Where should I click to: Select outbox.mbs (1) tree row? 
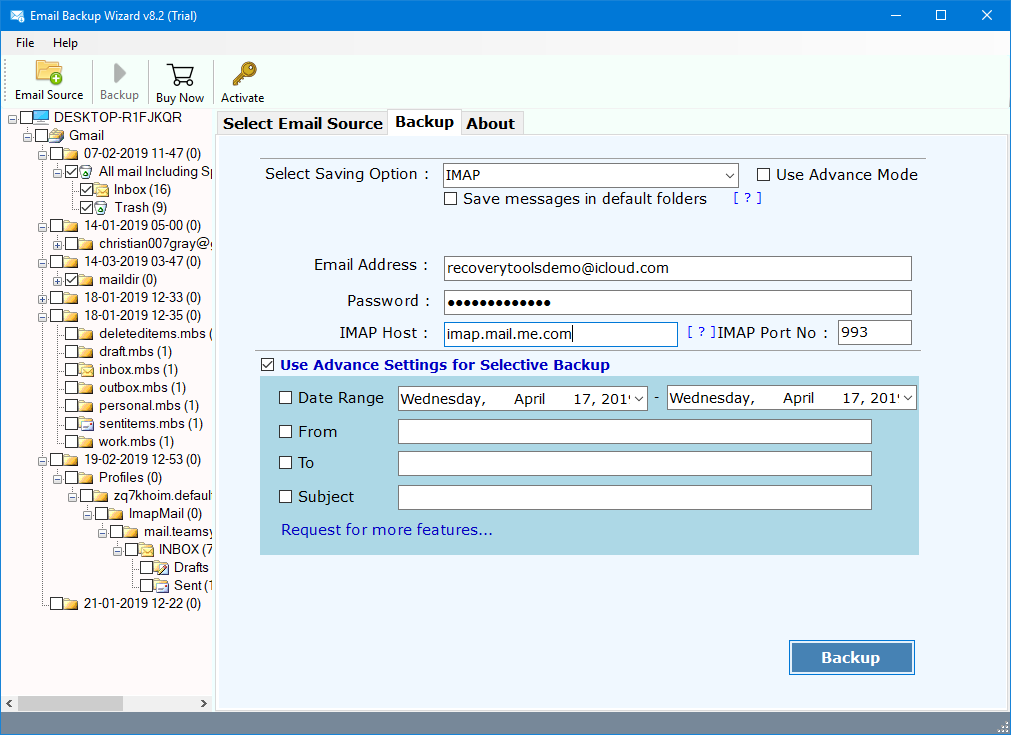[x=142, y=387]
